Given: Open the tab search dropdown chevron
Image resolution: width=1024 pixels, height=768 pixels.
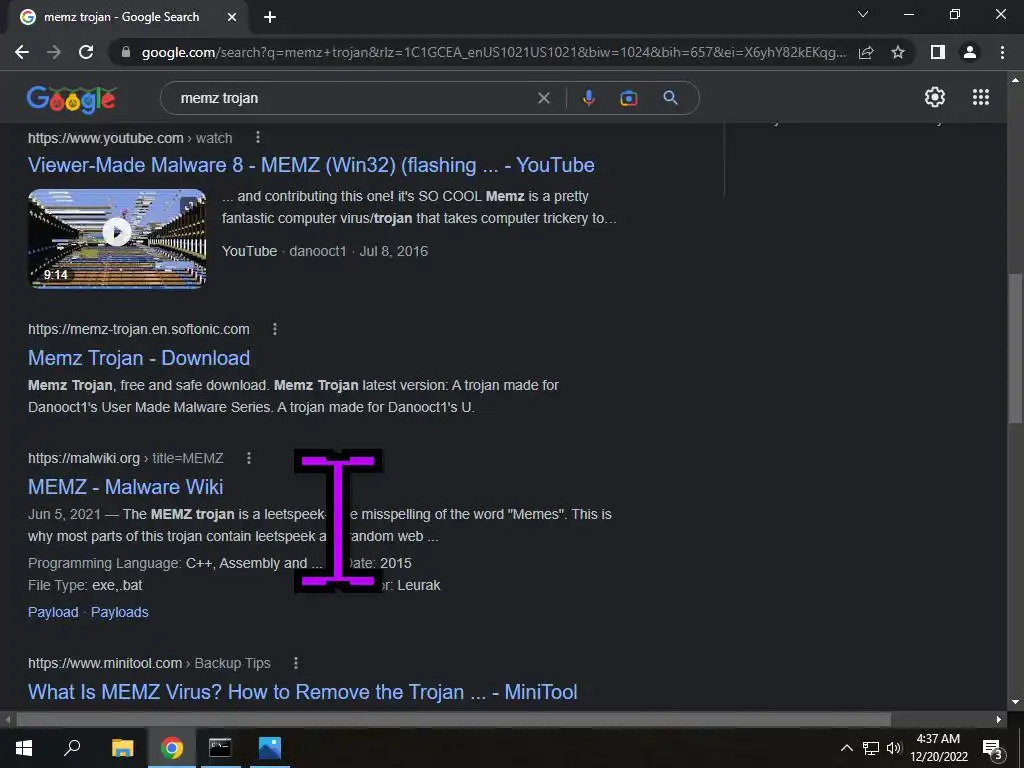Looking at the screenshot, I should point(863,14).
